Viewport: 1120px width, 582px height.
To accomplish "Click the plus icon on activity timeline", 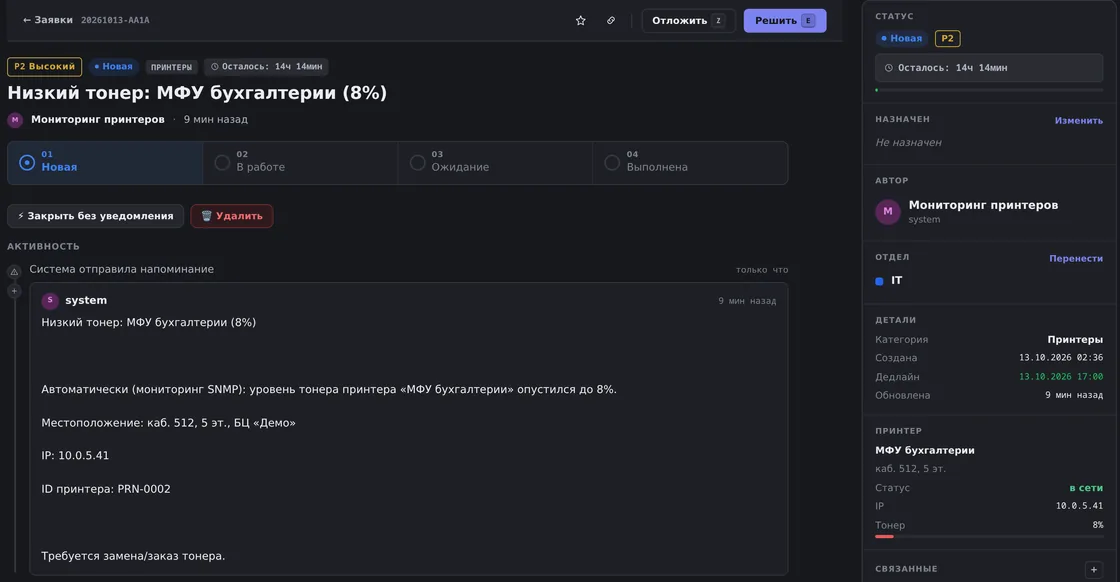I will coord(14,291).
